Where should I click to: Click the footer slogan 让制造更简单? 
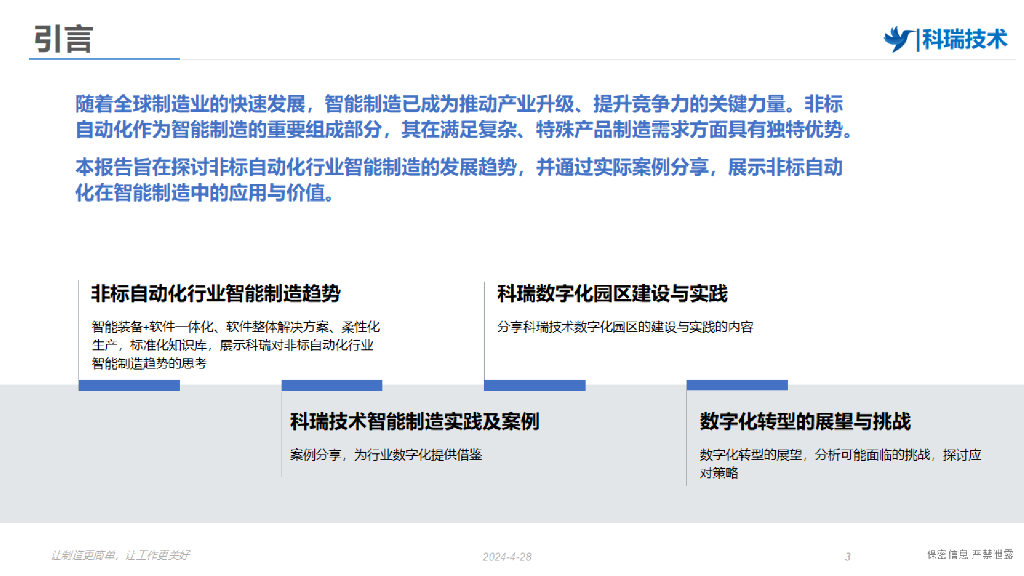click(121, 555)
